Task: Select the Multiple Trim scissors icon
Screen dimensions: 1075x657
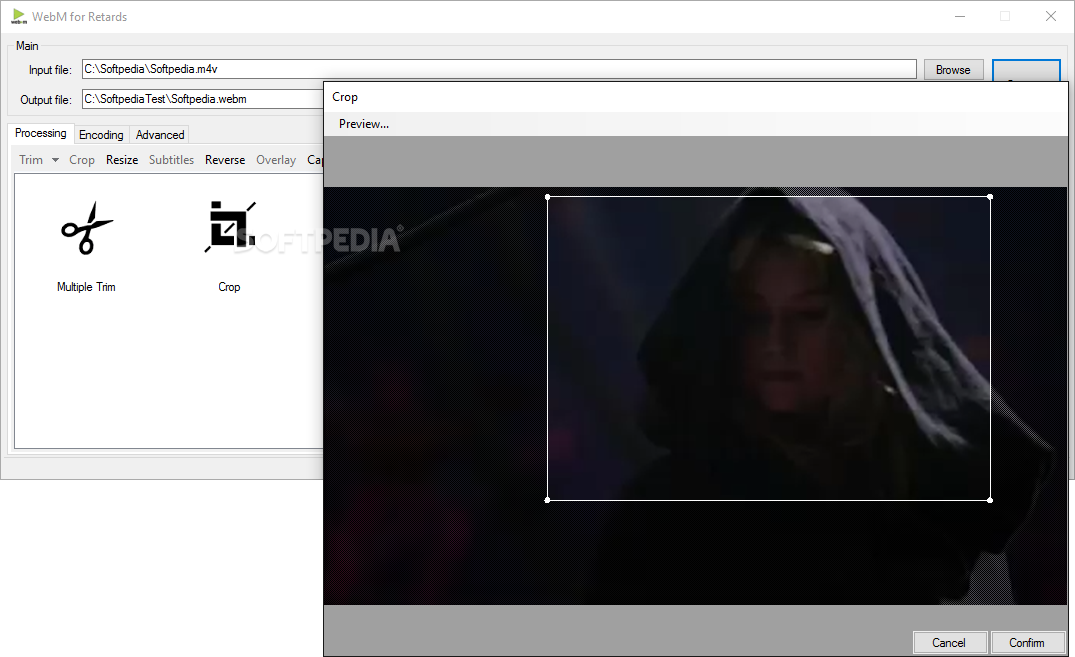Action: pos(87,228)
